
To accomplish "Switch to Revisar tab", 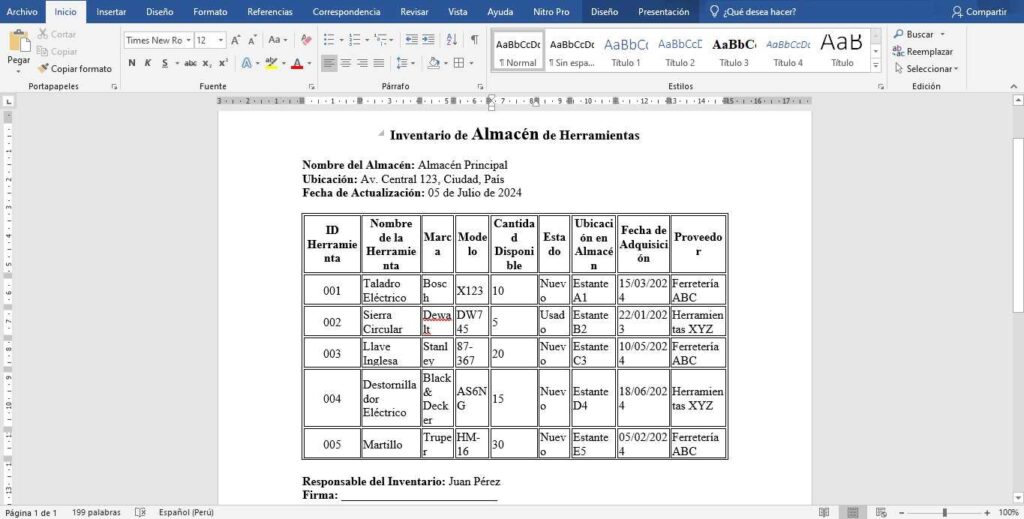I will point(414,12).
